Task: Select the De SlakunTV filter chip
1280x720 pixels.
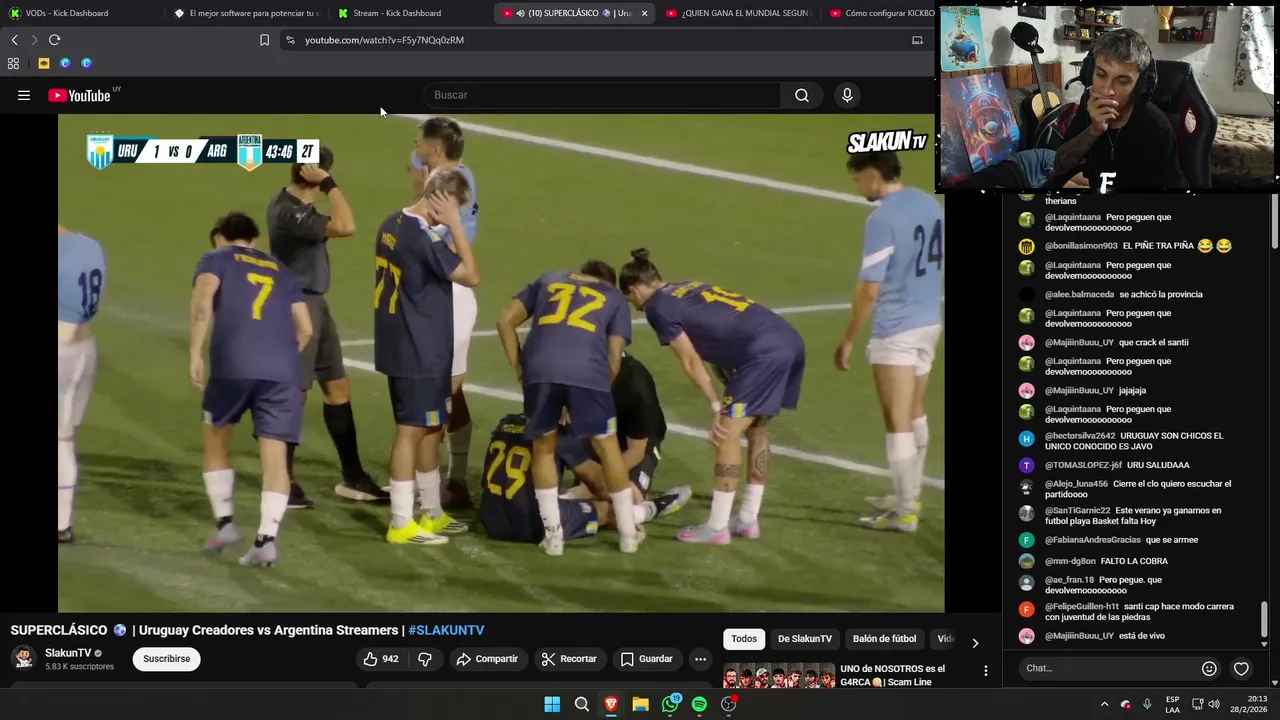Action: [x=805, y=639]
